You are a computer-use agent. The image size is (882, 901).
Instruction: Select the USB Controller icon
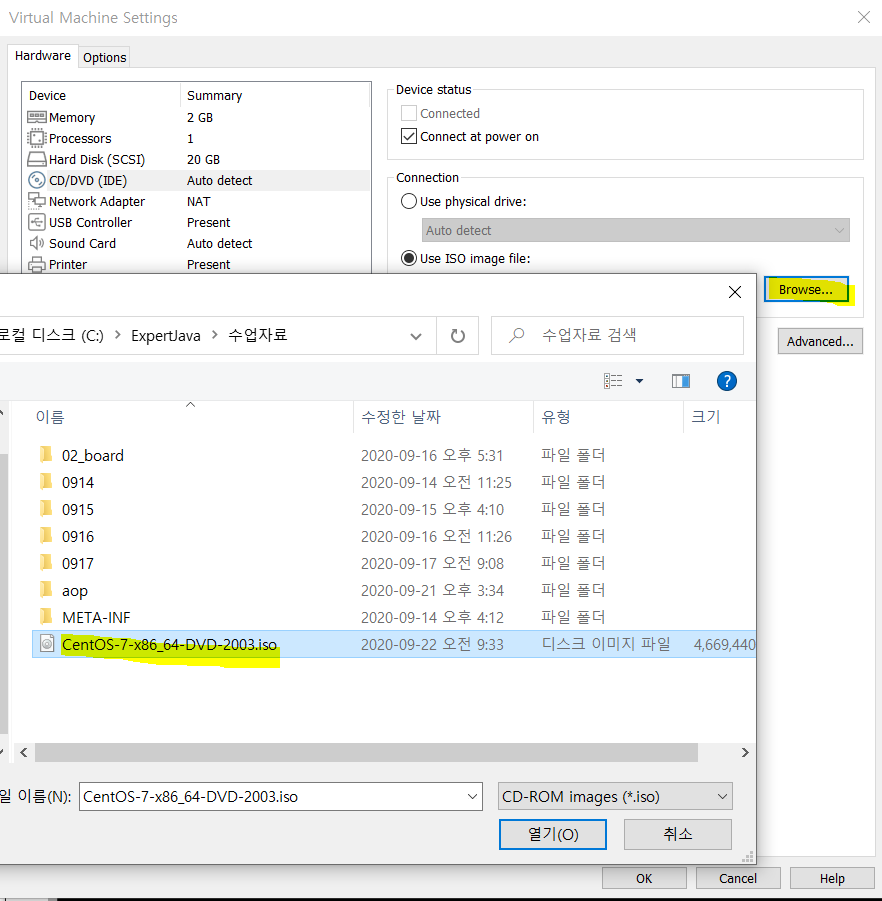[37, 222]
